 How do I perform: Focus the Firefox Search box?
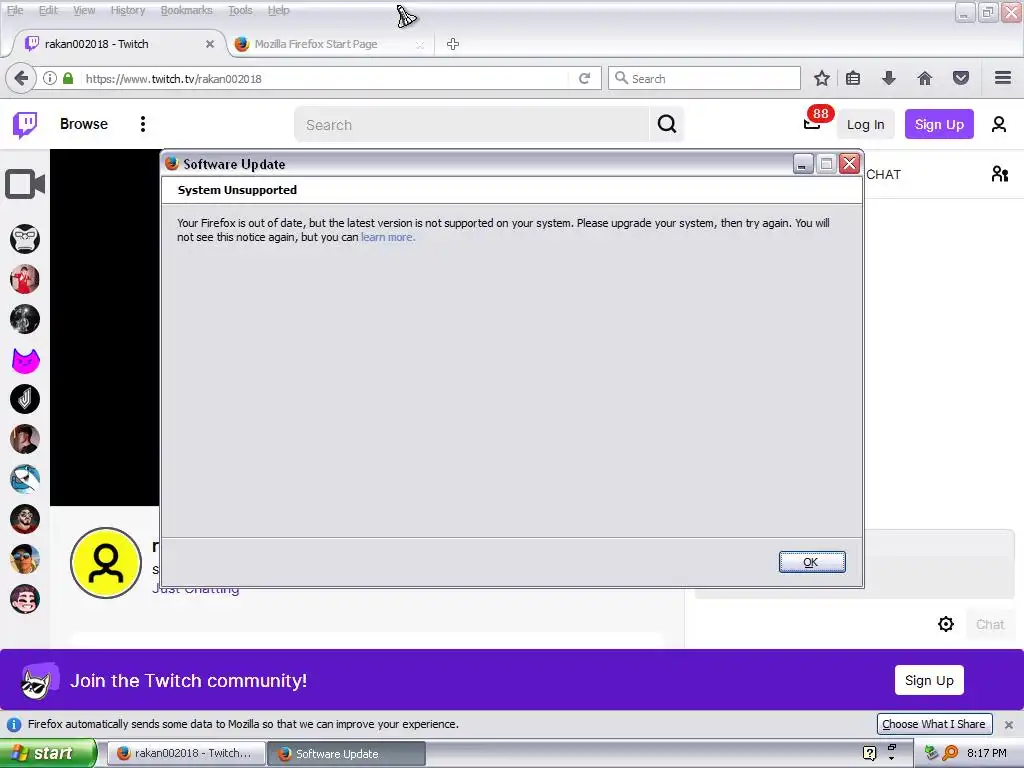click(704, 78)
